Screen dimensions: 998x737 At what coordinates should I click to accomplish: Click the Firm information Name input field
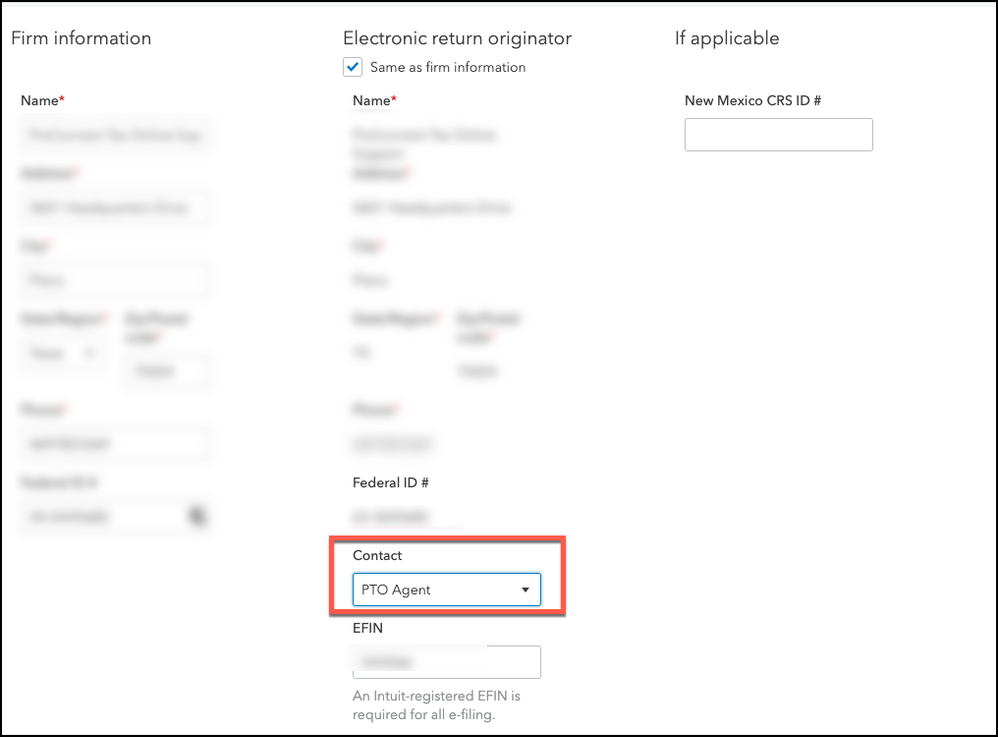[115, 135]
